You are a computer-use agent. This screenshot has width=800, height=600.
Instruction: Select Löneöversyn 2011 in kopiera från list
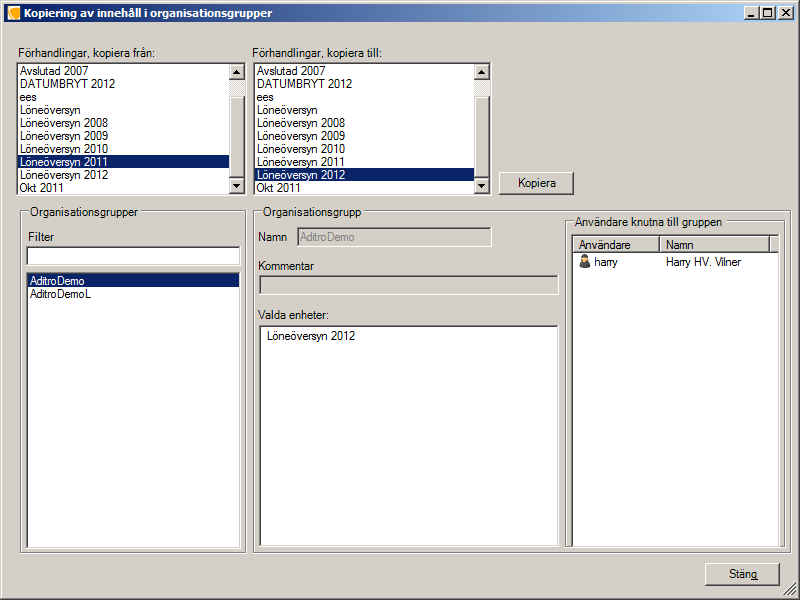[x=123, y=162]
